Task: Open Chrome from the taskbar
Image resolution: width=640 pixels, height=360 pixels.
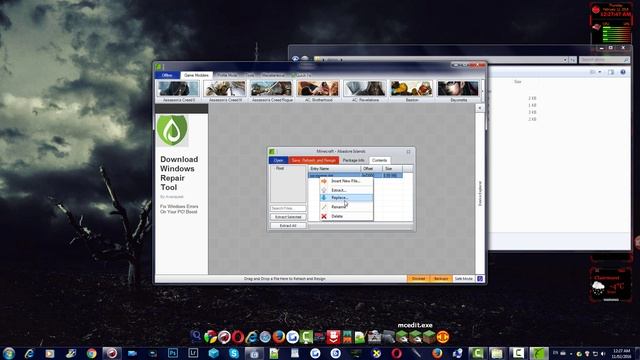Action: coord(91,353)
